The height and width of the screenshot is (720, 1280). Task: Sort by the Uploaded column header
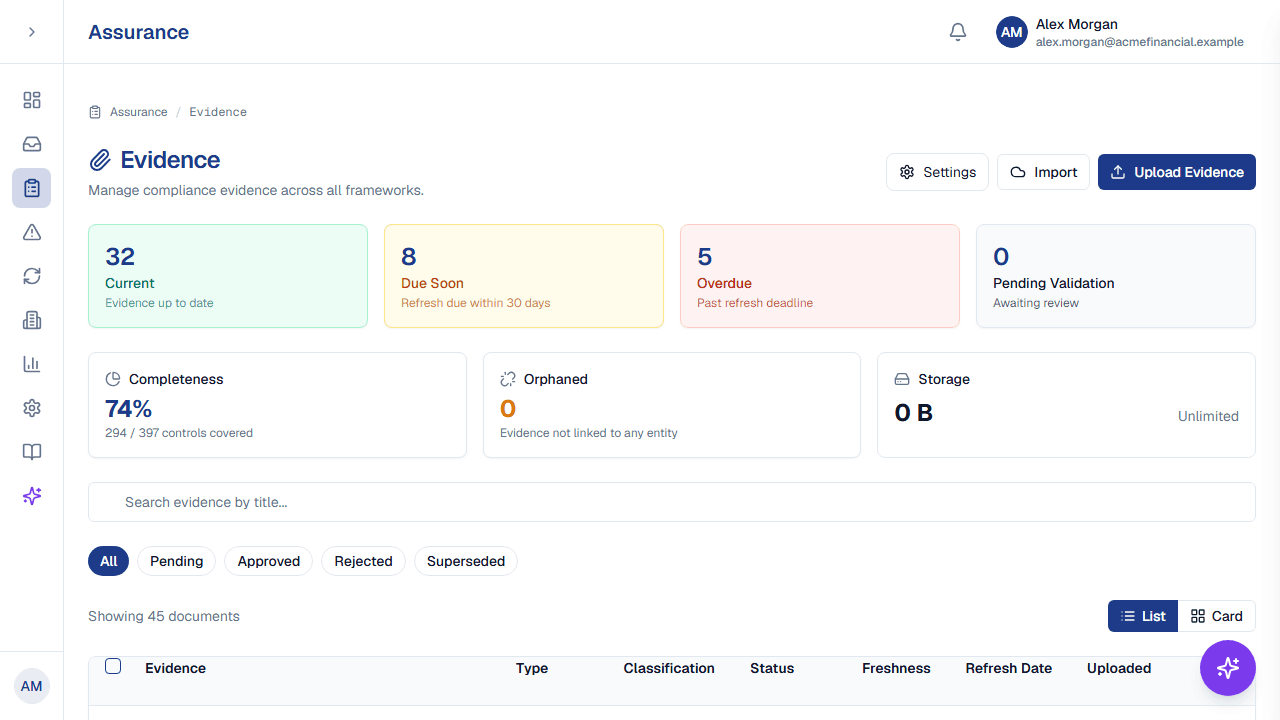tap(1119, 668)
